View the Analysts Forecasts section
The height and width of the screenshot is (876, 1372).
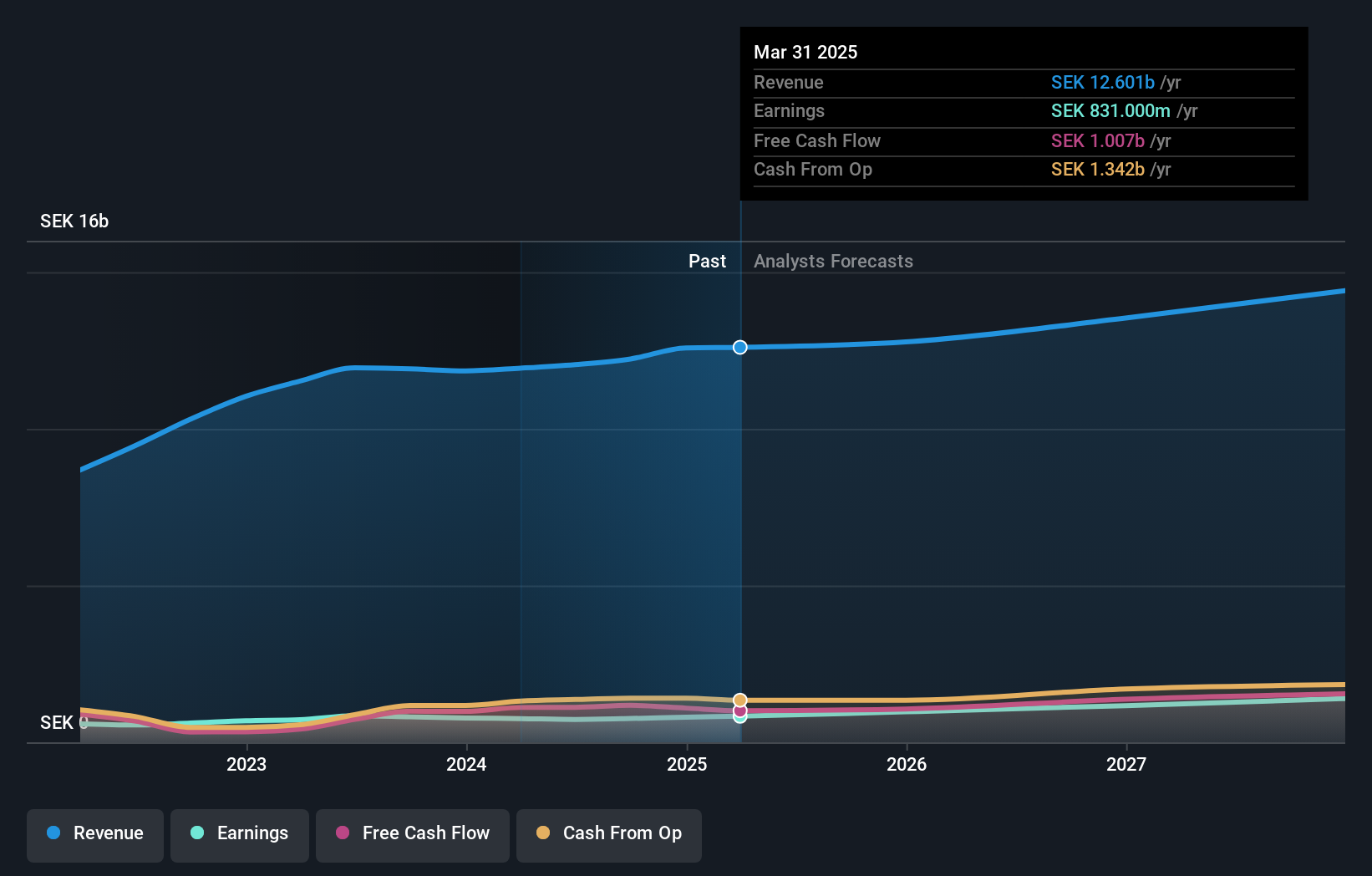833,261
